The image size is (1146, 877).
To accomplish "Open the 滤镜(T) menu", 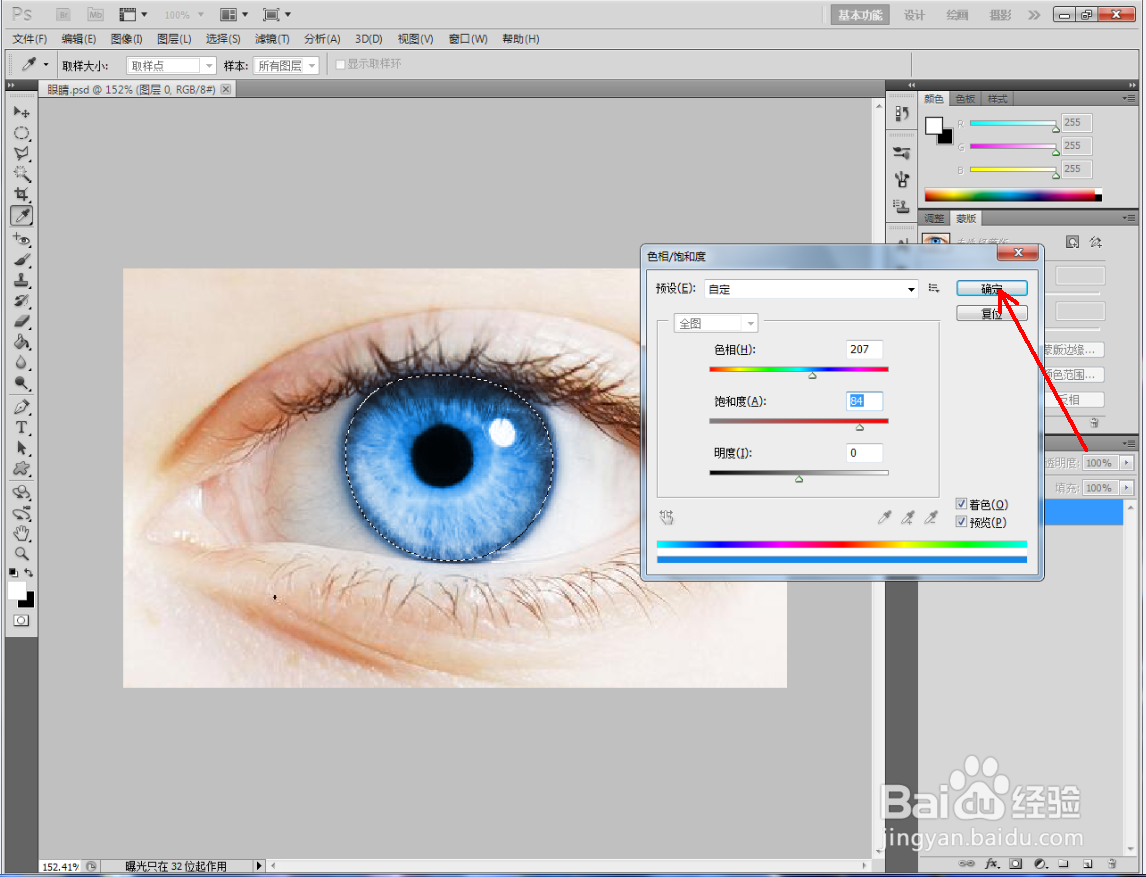I will pos(272,39).
